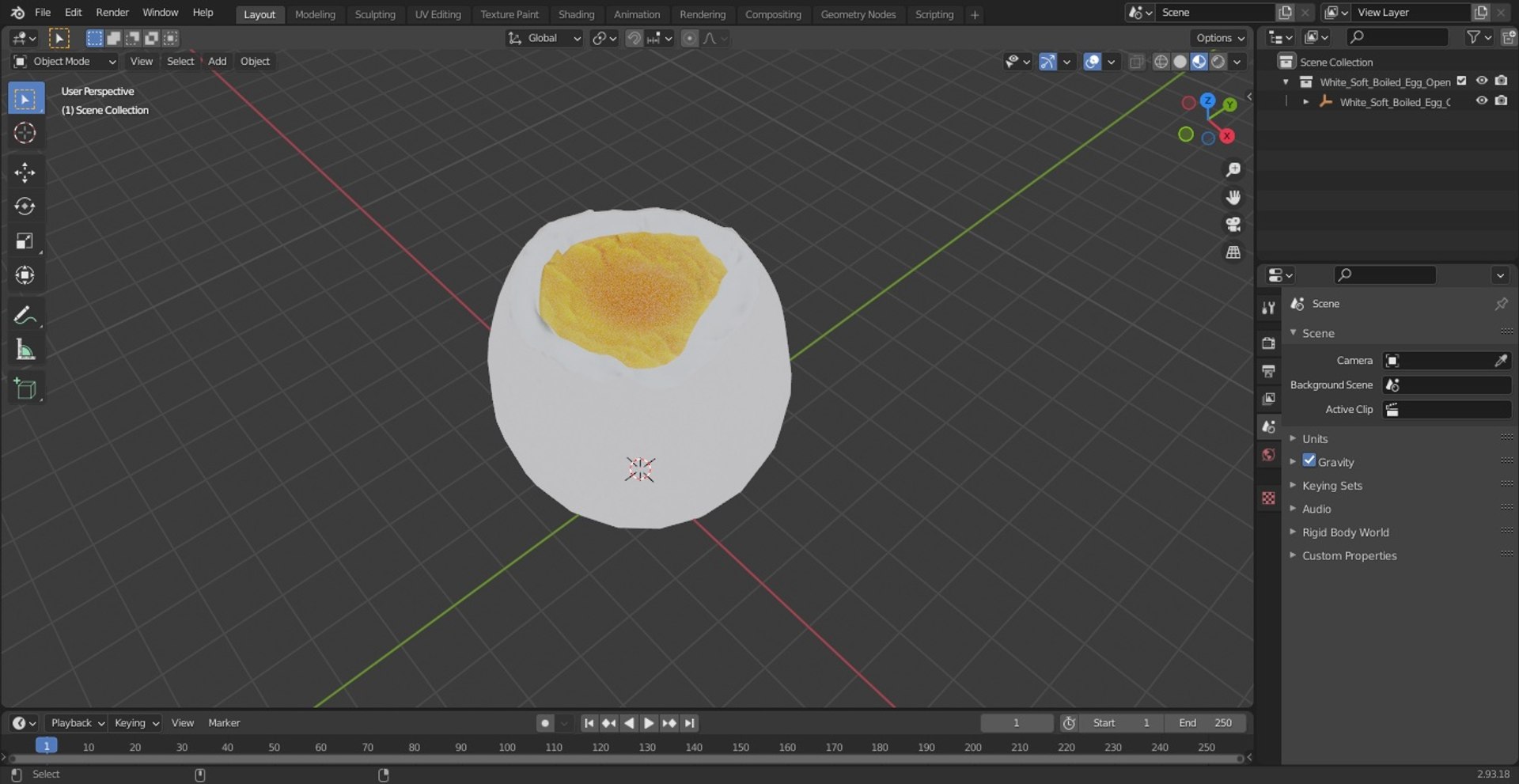Open the Global orientation dropdown
Screen dimensions: 1519x784
544,38
